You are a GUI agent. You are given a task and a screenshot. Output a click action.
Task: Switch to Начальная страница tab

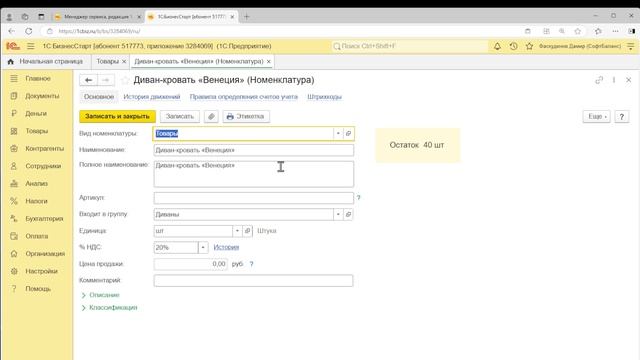[51, 62]
